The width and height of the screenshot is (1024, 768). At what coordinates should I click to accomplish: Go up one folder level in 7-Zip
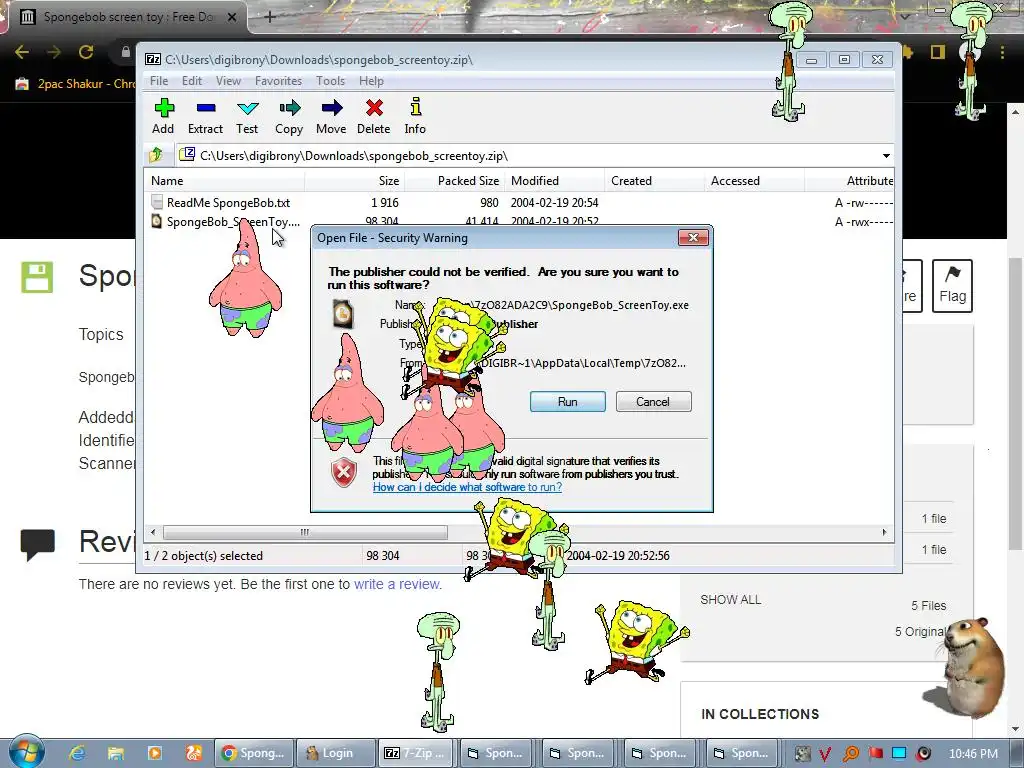click(156, 155)
